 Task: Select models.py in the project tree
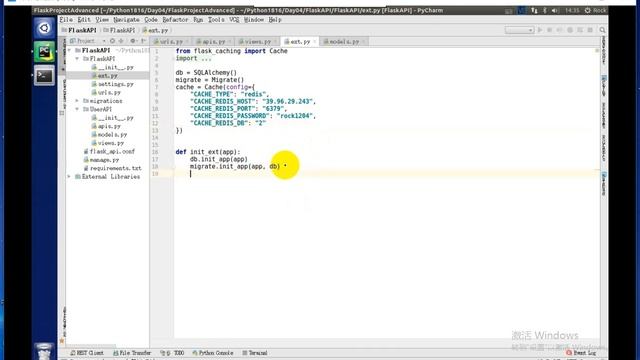point(109,135)
